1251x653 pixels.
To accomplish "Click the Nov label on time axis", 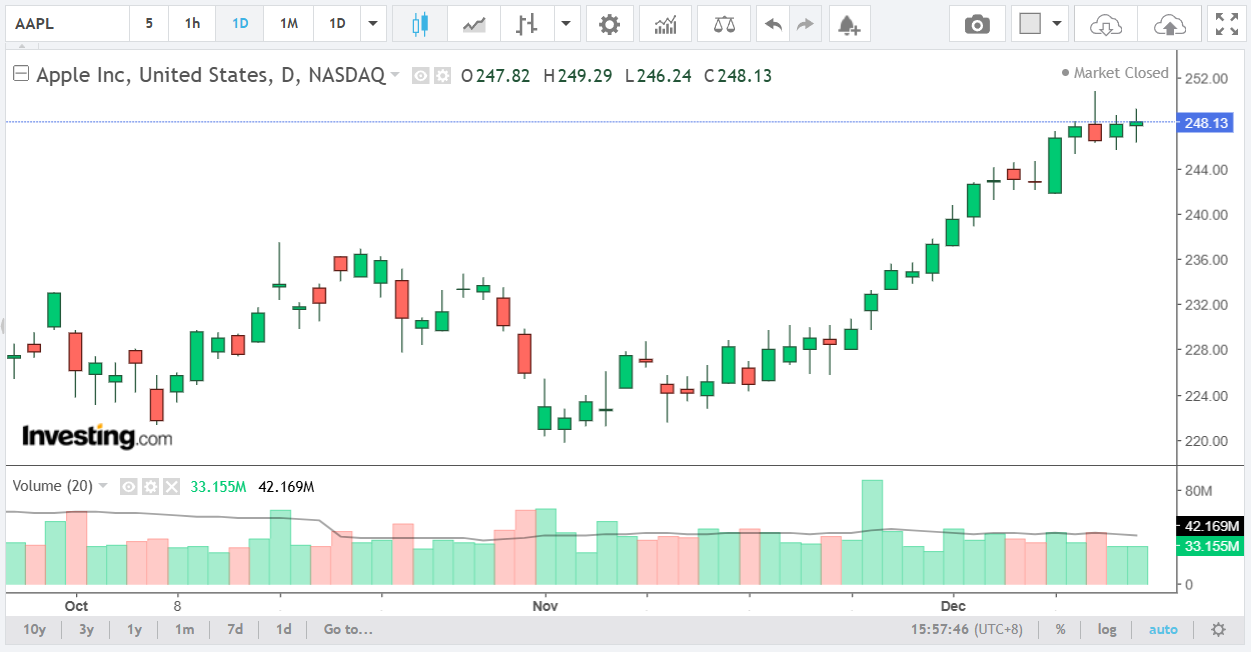I will point(545,606).
